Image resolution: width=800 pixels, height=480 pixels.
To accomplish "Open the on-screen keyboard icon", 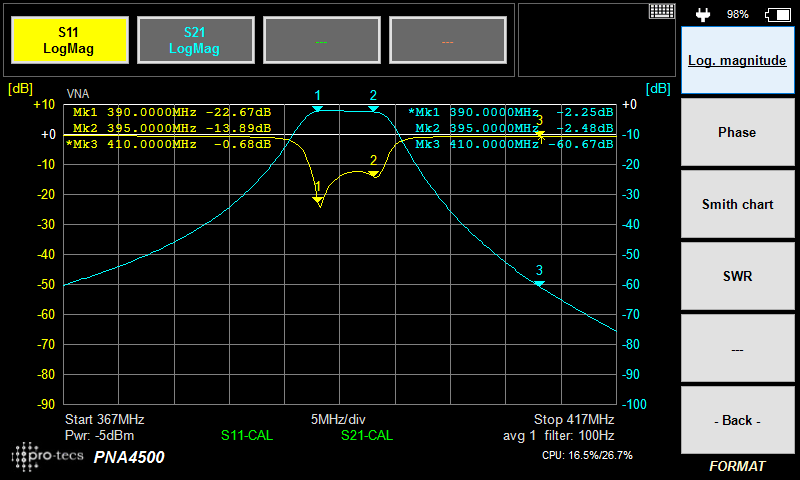I will coord(662,11).
